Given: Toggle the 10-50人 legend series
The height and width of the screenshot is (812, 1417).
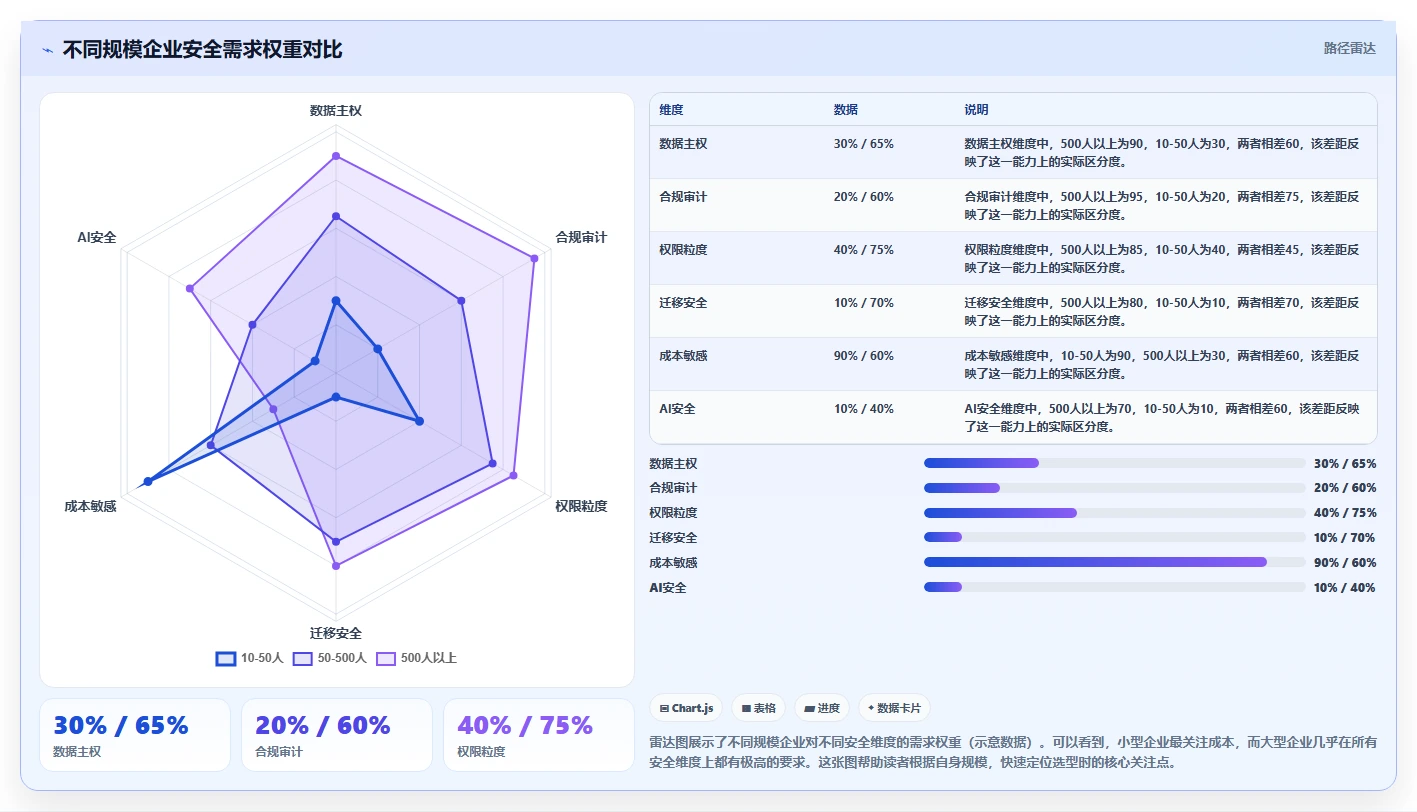Looking at the screenshot, I should [250, 658].
